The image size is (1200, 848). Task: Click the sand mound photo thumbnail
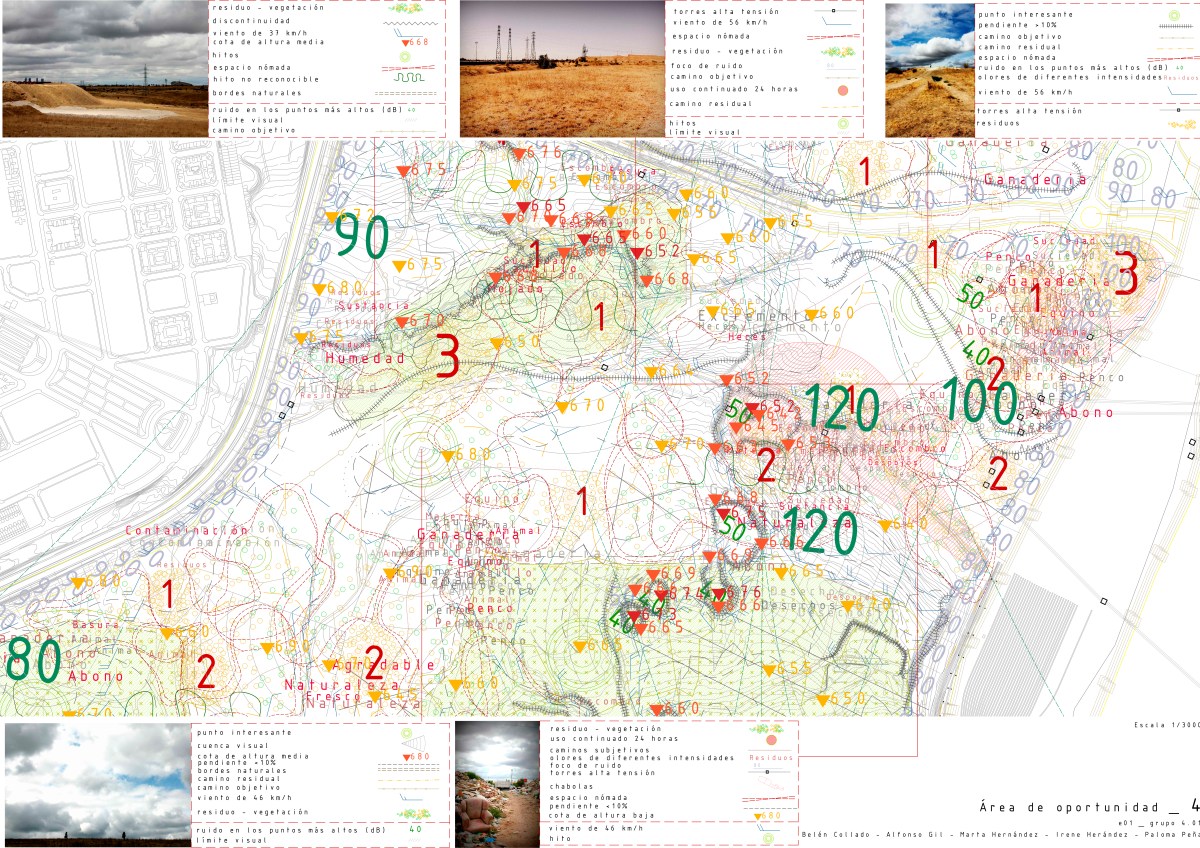[104, 69]
